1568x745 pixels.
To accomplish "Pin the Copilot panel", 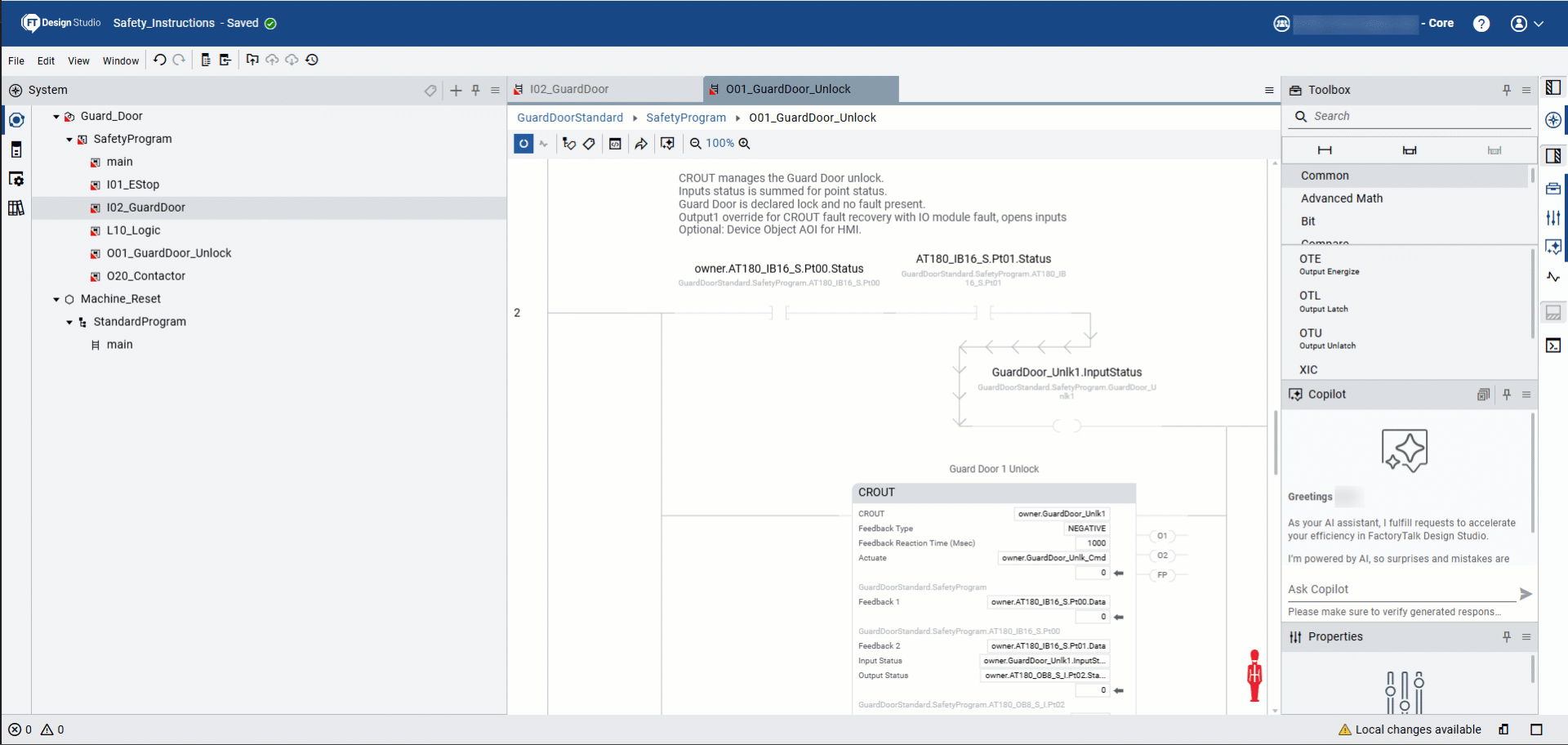I will point(1507,395).
